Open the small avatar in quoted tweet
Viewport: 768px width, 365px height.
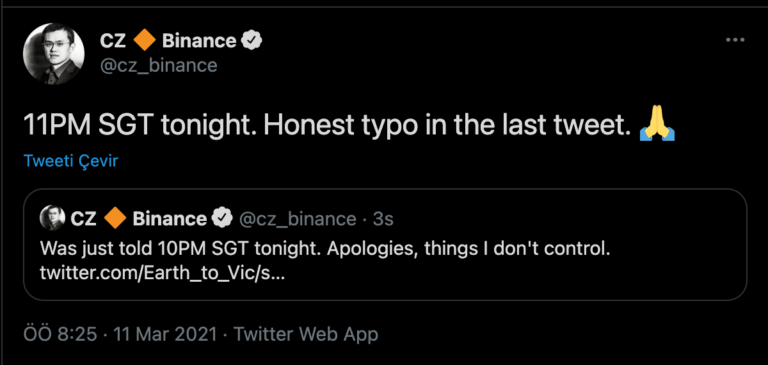pos(52,218)
